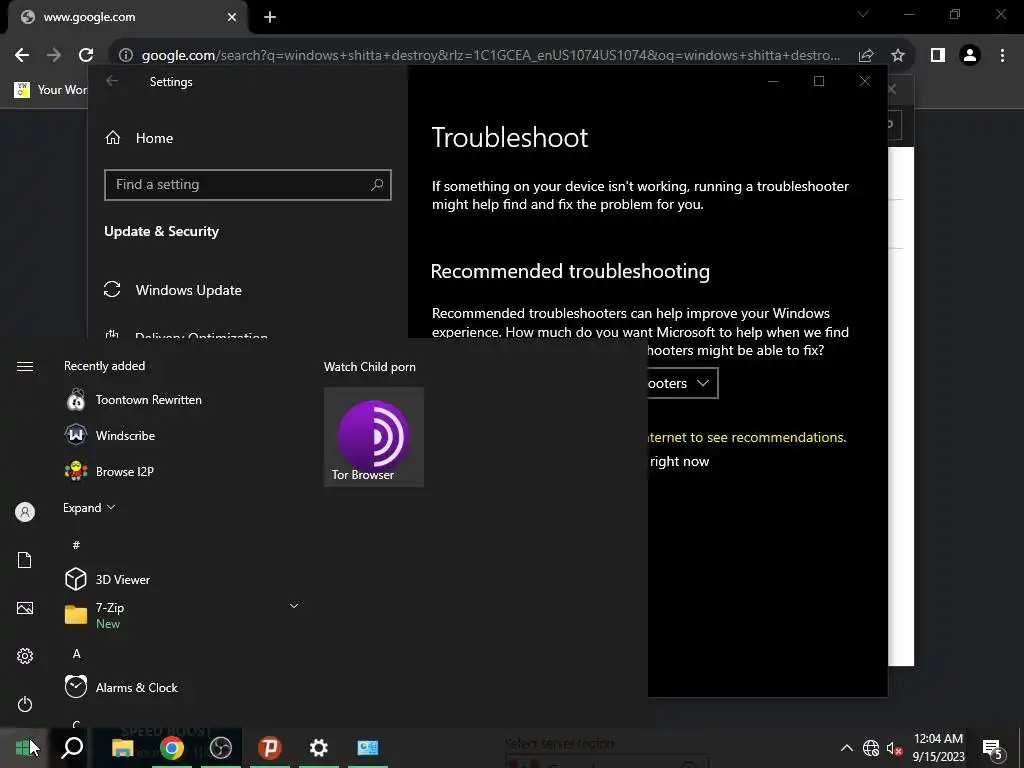Image resolution: width=1024 pixels, height=768 pixels.
Task: Switch to Settings gear on taskbar
Action: click(x=319, y=748)
